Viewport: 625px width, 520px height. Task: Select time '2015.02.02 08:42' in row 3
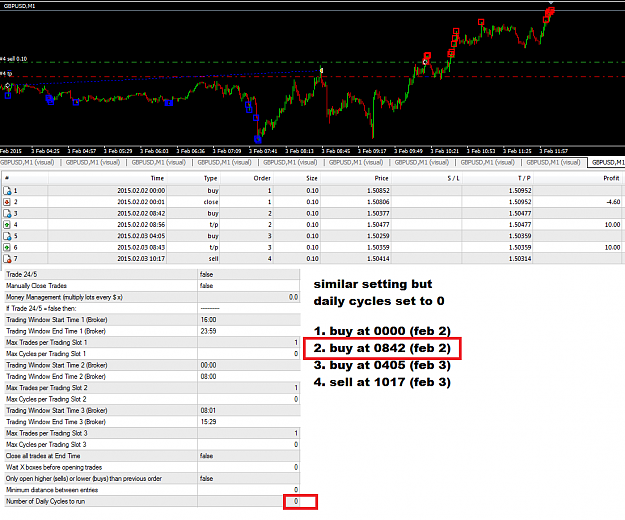pyautogui.click(x=141, y=214)
